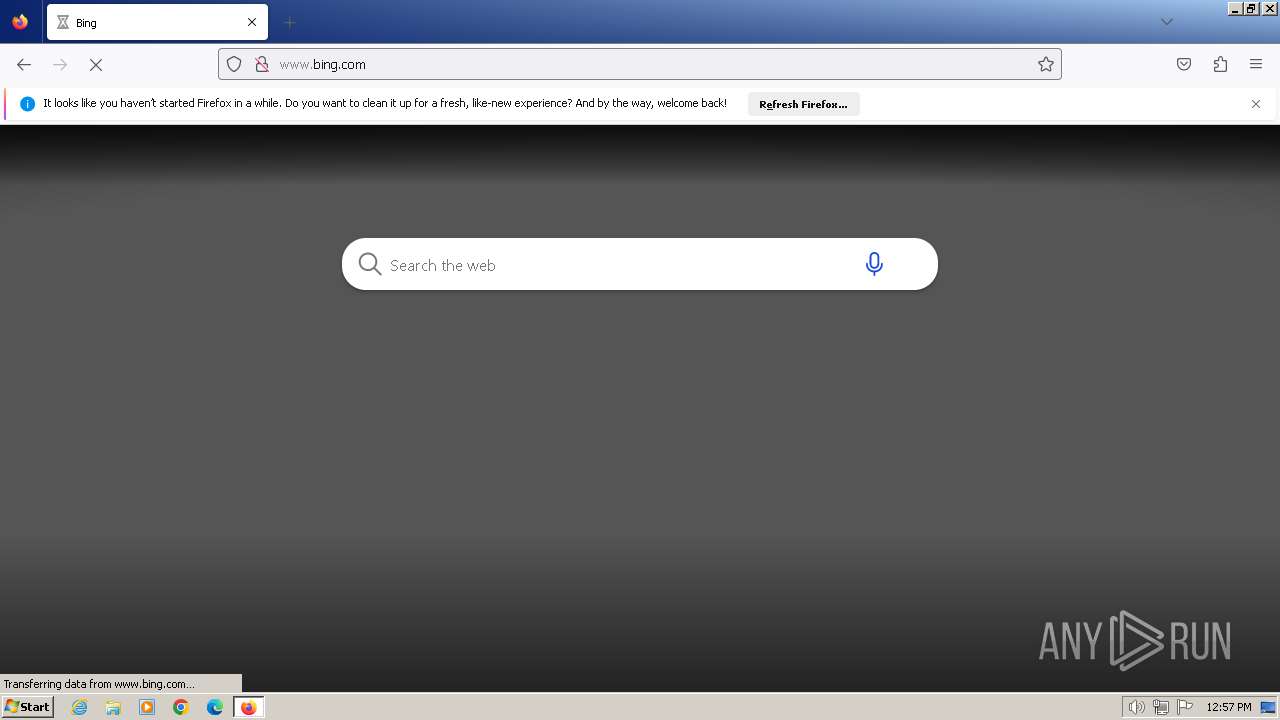Image resolution: width=1280 pixels, height=720 pixels.
Task: Open the tracking protection shield icon
Action: [x=234, y=64]
